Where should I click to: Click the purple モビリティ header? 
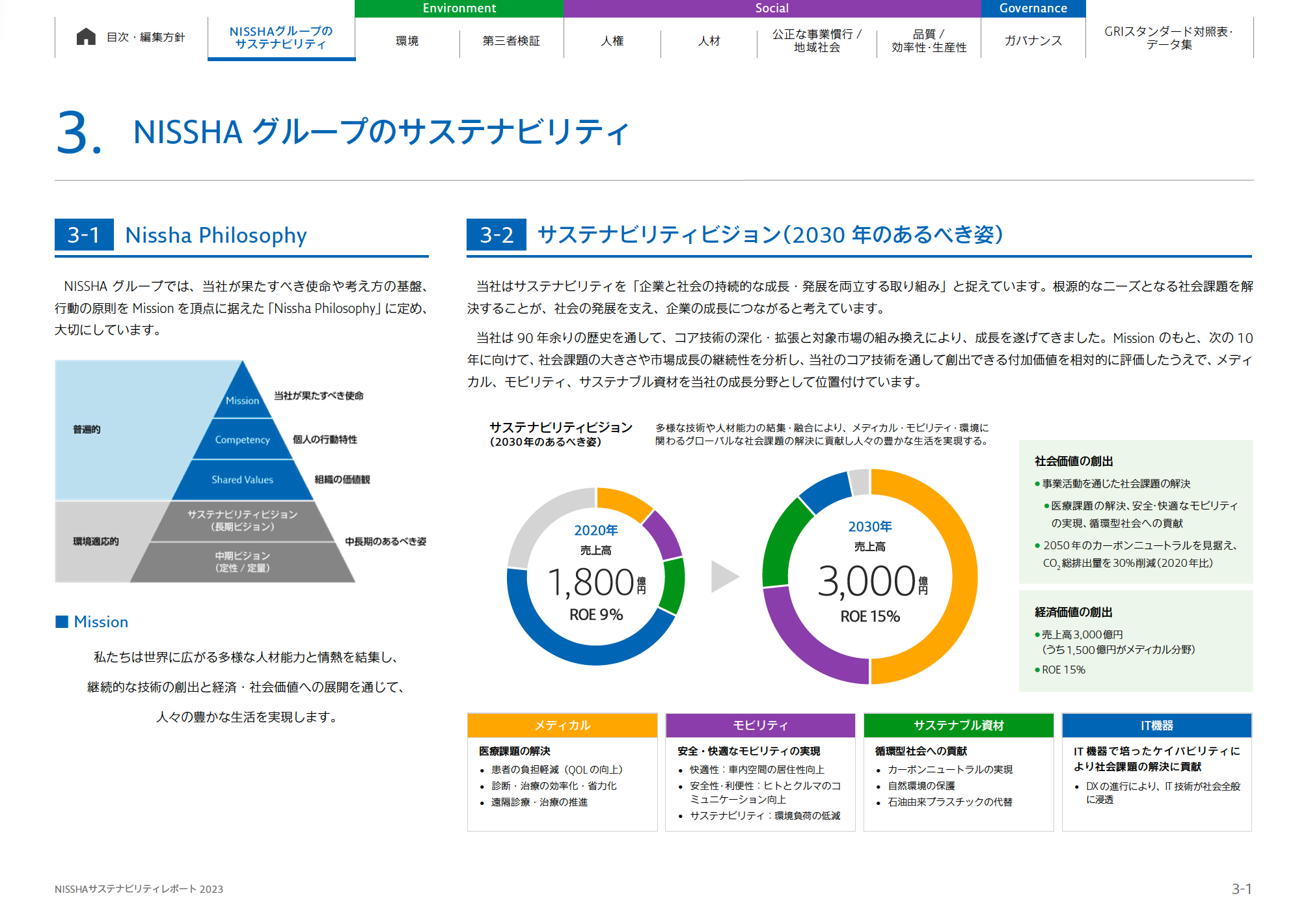coord(760,725)
